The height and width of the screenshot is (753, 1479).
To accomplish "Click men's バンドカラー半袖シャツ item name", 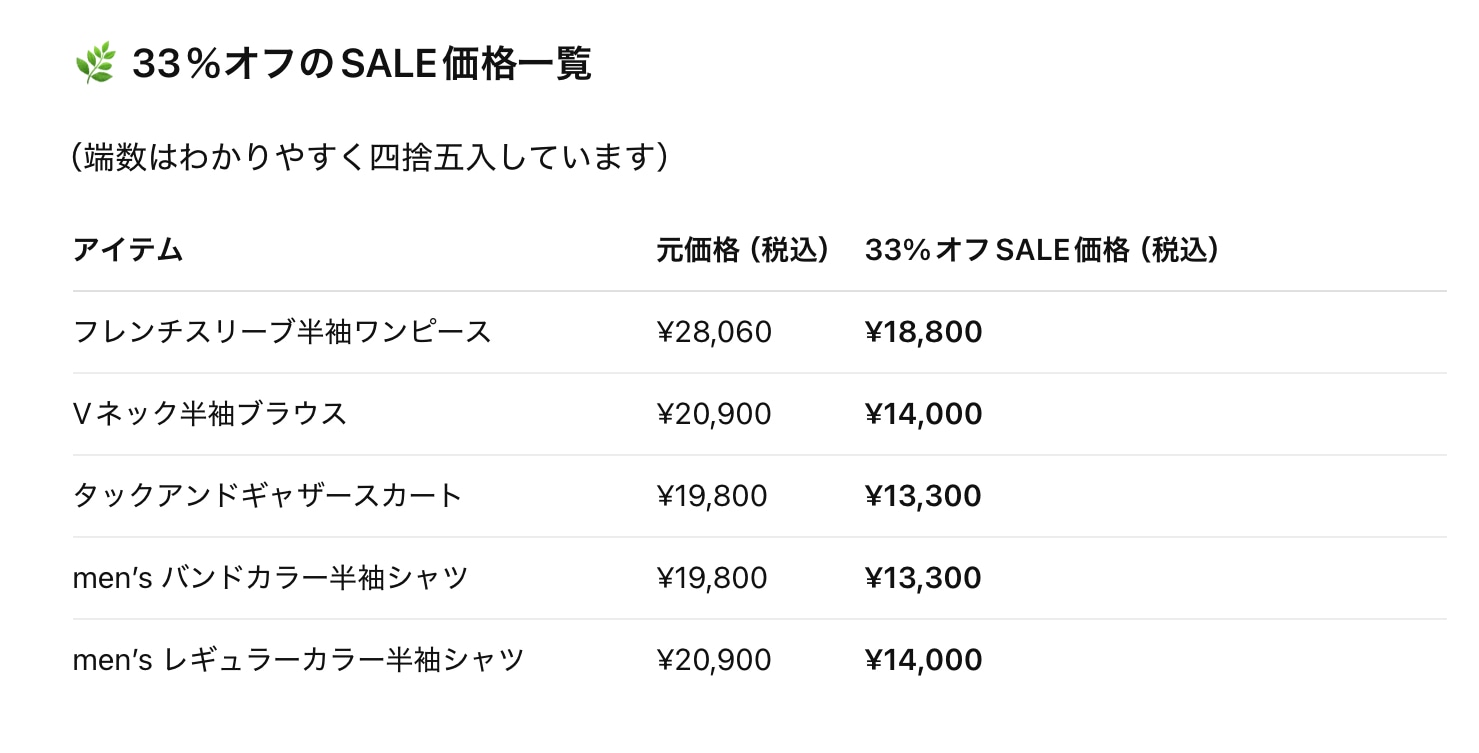I will [x=271, y=578].
